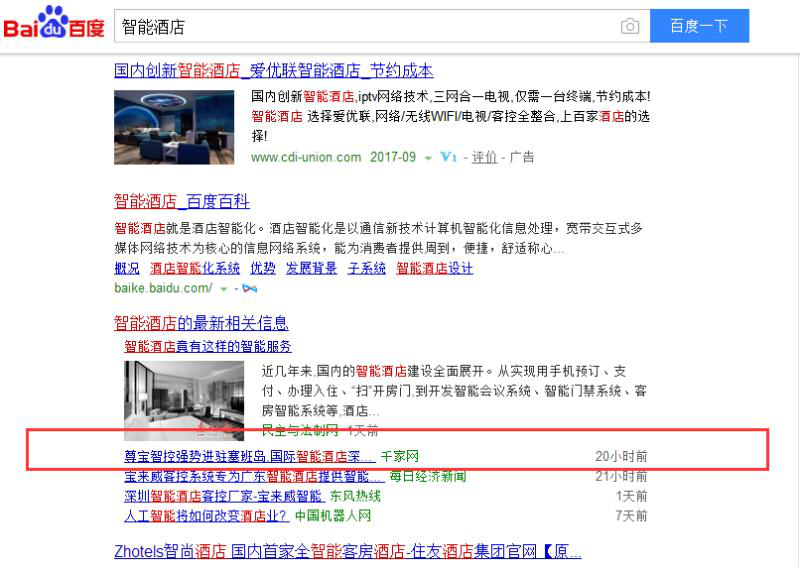Open the 发展背景 sublink
This screenshot has height=567, width=800.
(x=311, y=268)
